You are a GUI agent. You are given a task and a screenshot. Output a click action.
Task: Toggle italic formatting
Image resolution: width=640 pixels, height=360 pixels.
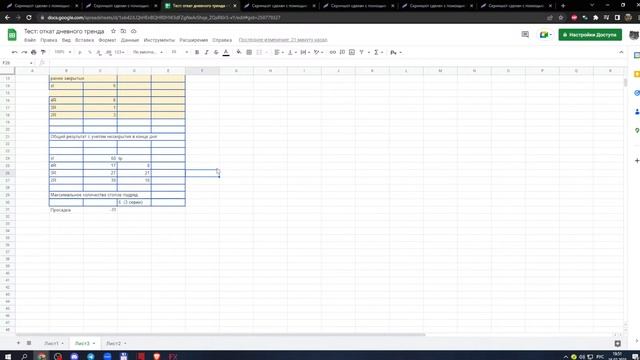207,52
